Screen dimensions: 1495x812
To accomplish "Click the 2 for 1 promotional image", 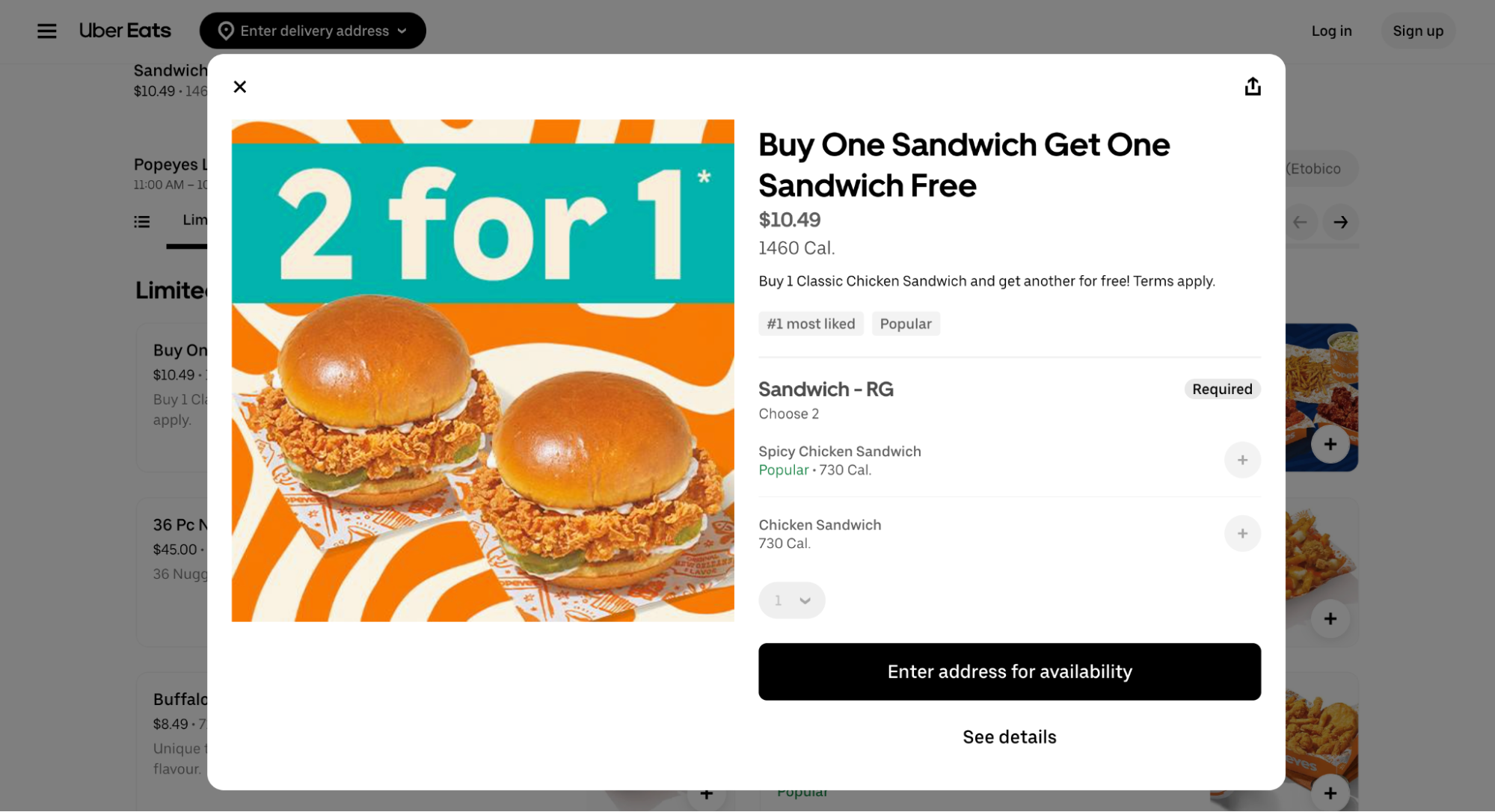I will click(x=483, y=371).
